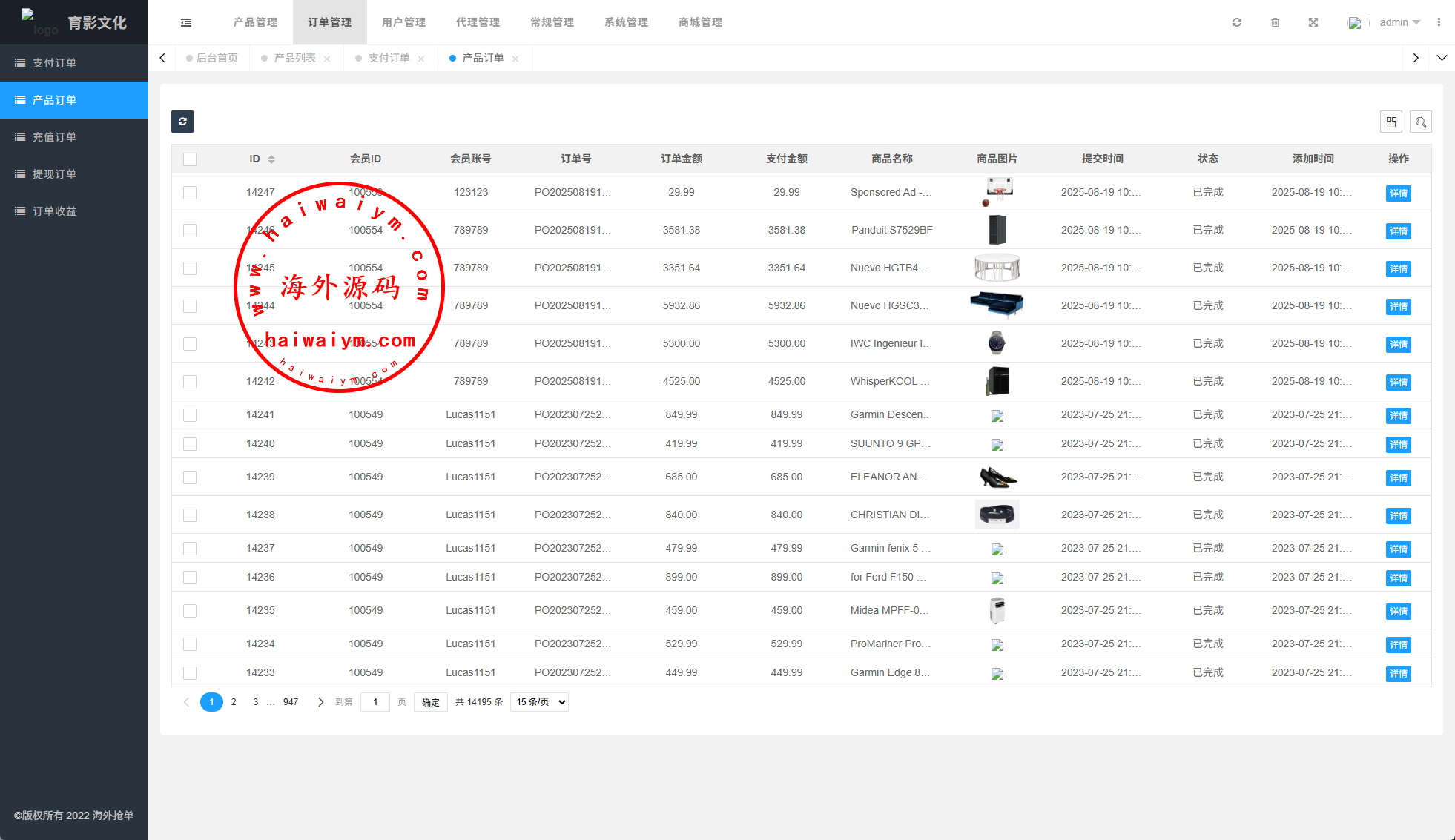
Task: Click the trash clear-cache icon in header
Action: click(1275, 22)
